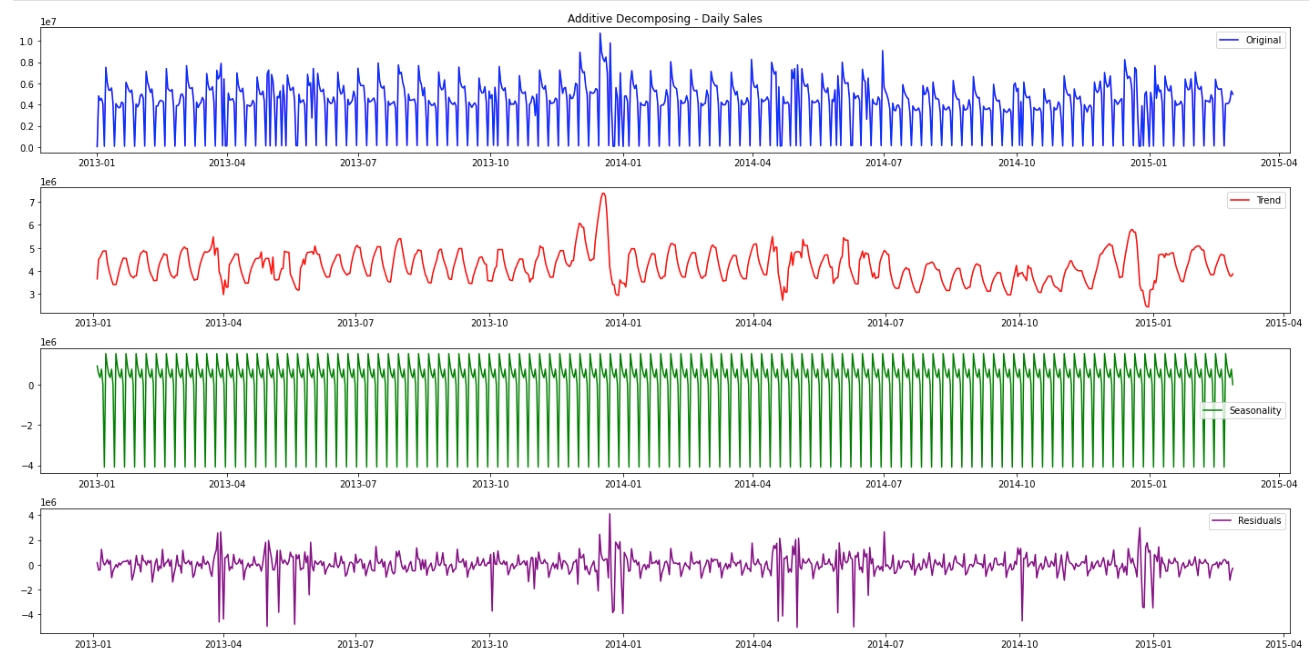Image resolution: width=1316 pixels, height=669 pixels.
Task: Select the Trend legend entry label
Action: [1268, 201]
